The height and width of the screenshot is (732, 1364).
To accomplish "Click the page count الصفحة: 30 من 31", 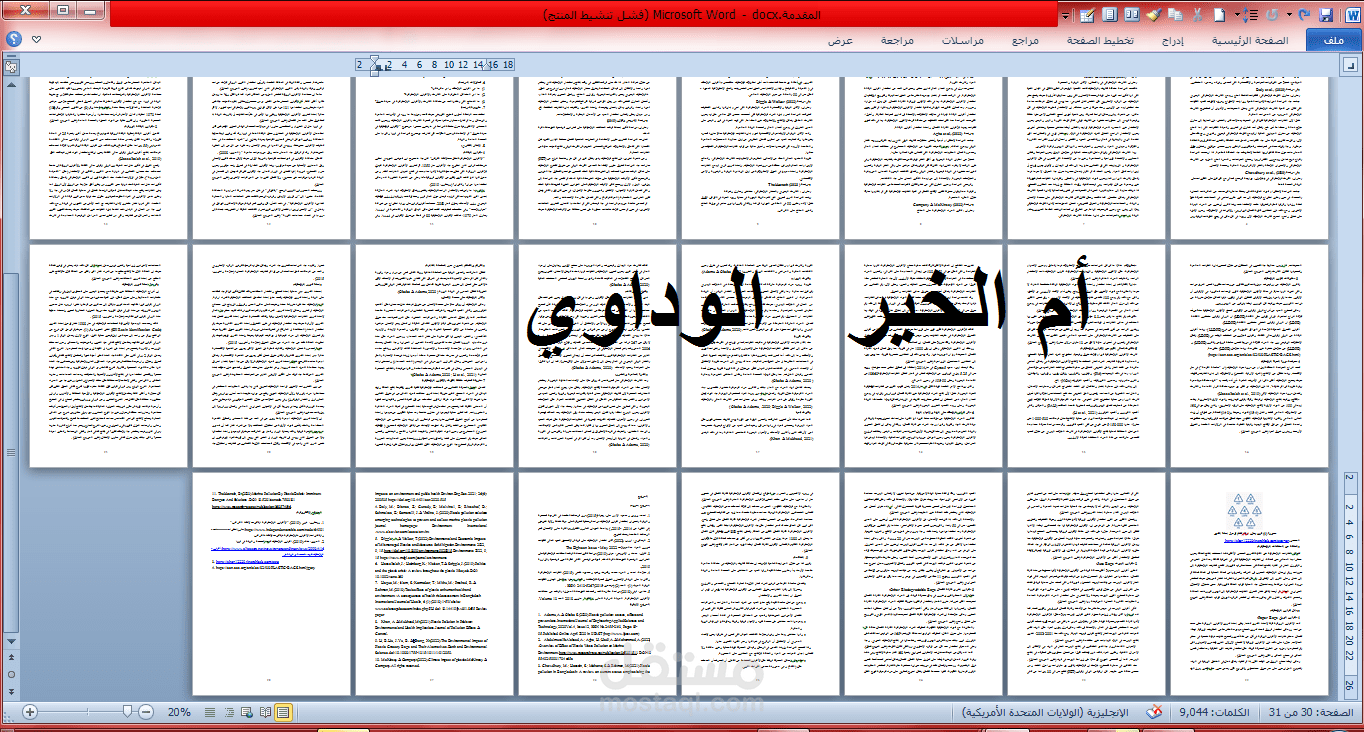I will (1311, 712).
